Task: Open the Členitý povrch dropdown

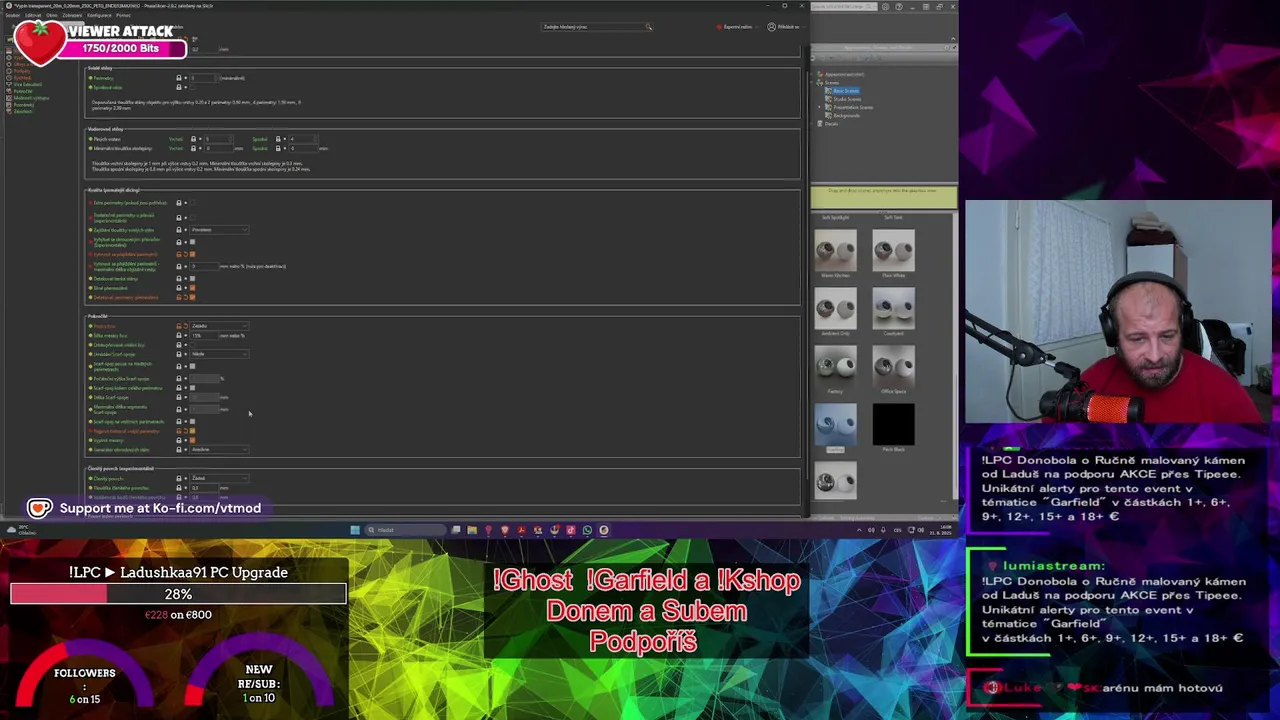Action: (219, 478)
